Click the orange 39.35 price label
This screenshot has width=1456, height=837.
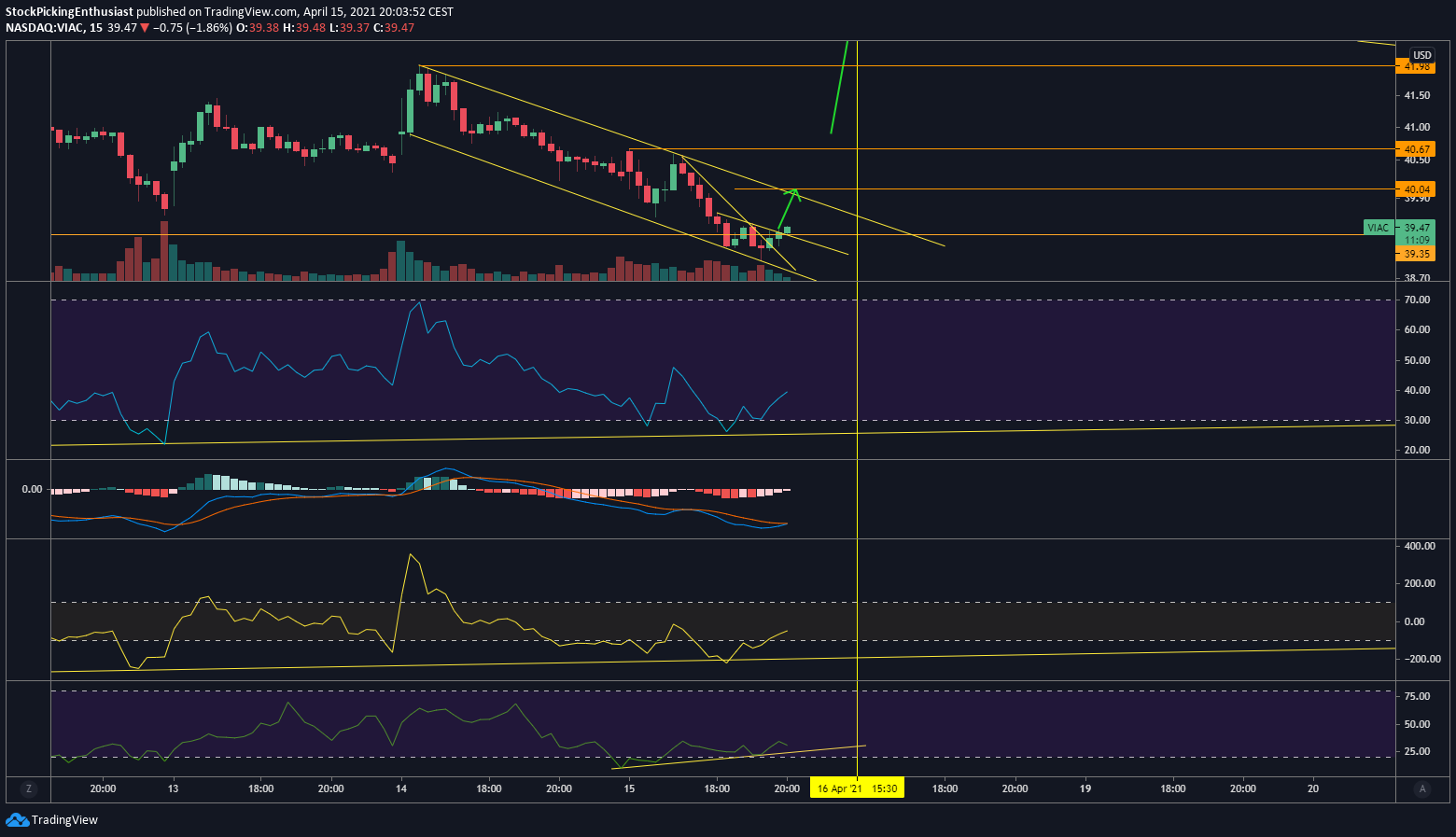[x=1415, y=254]
